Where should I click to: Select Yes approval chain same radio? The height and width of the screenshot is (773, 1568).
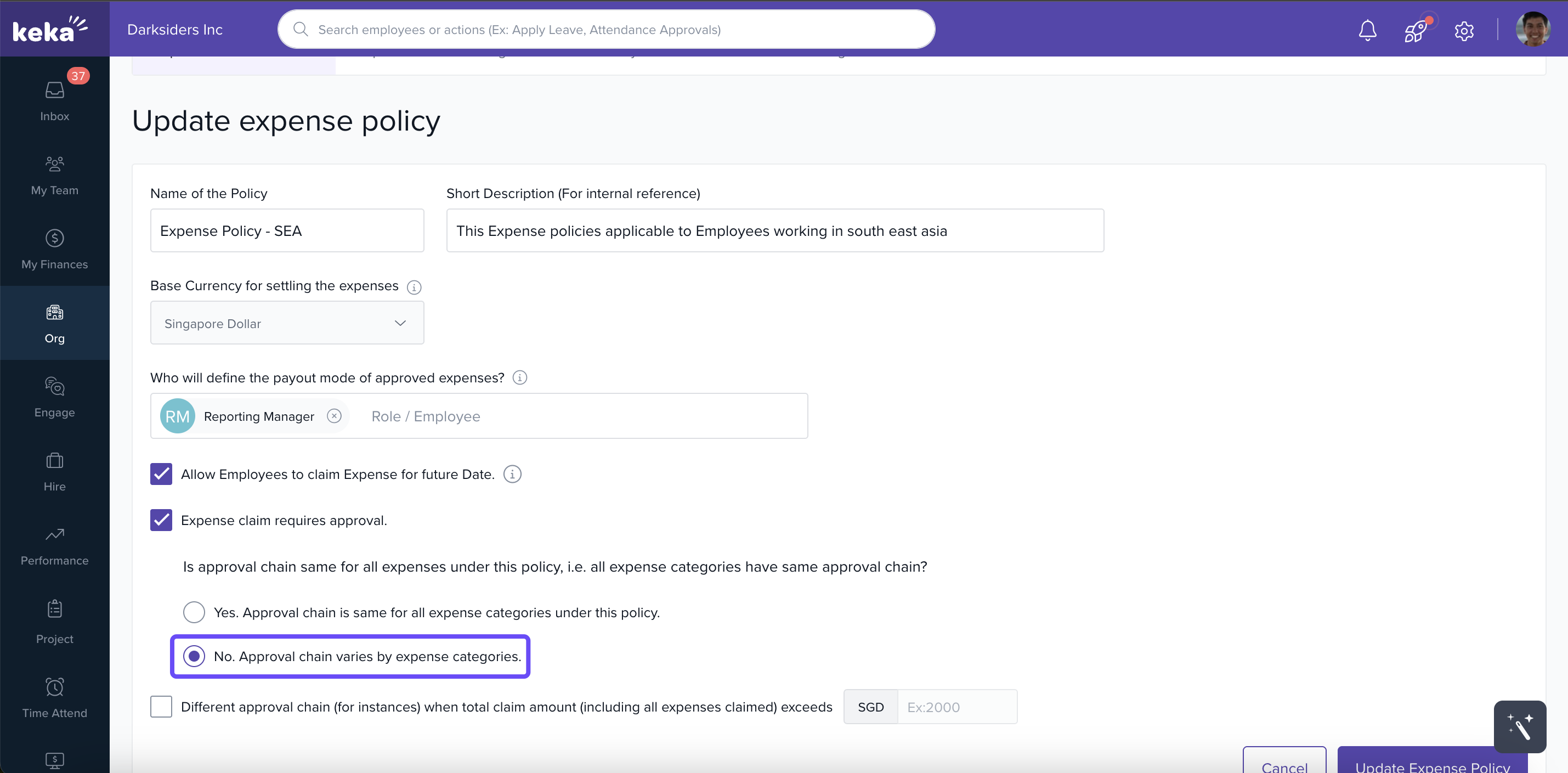[x=194, y=612]
